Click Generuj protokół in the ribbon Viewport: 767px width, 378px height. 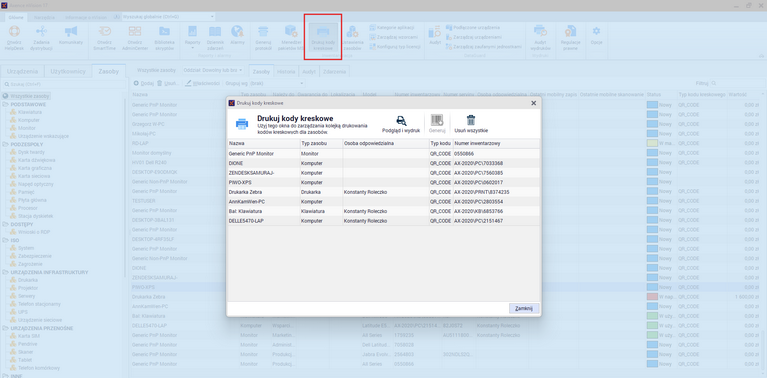[x=263, y=37]
